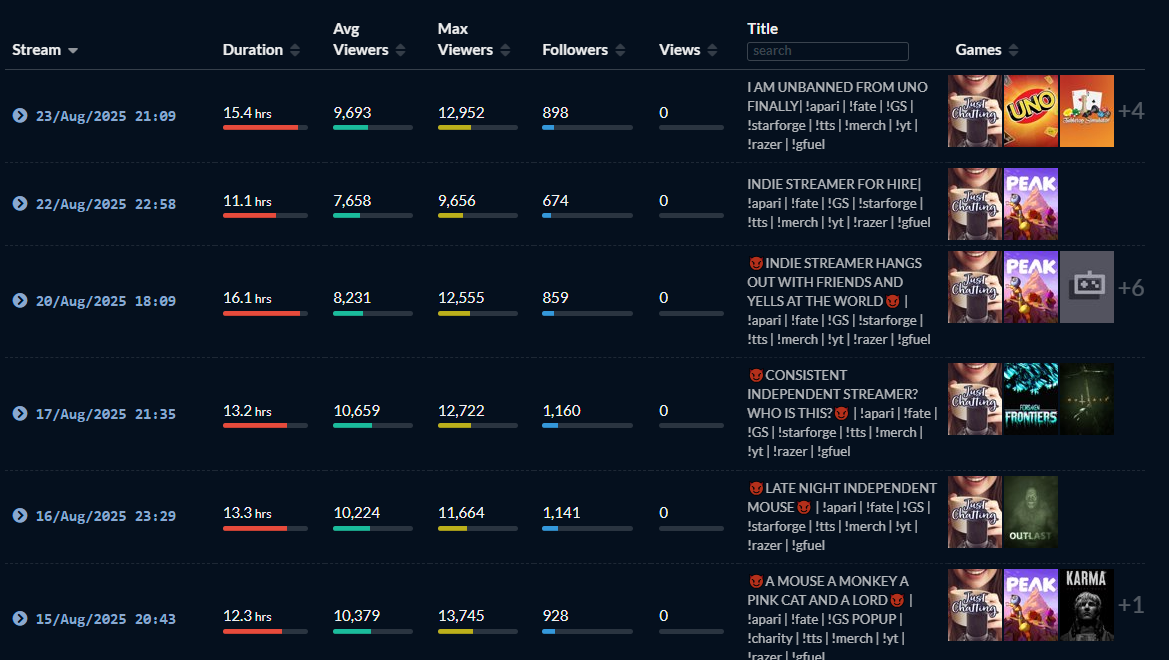The image size is (1169, 660).
Task: Open the 17/Aug/2025 21:35 stream link
Action: 106,413
